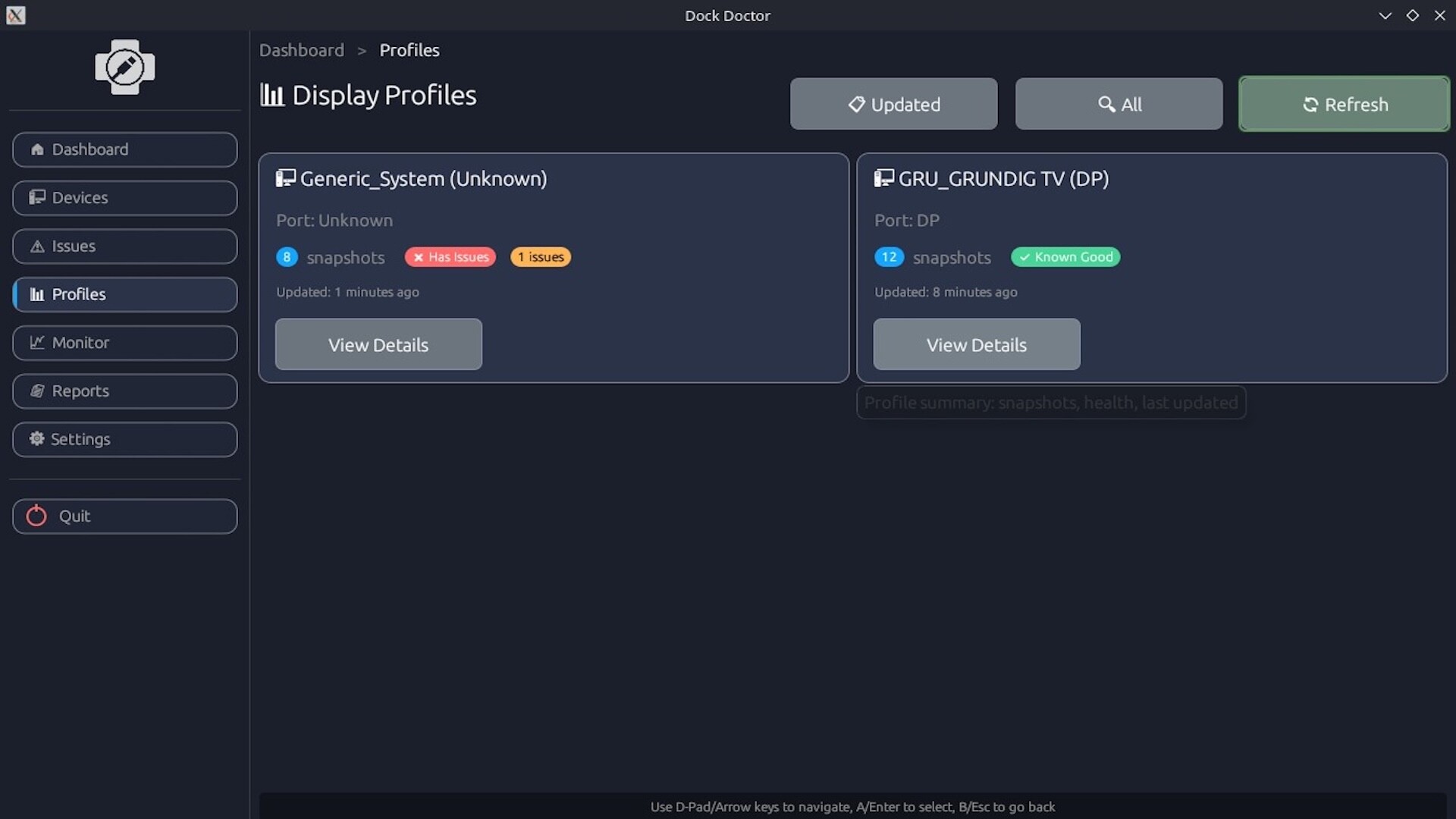
Task: Filter profiles using the All button
Action: [1119, 104]
